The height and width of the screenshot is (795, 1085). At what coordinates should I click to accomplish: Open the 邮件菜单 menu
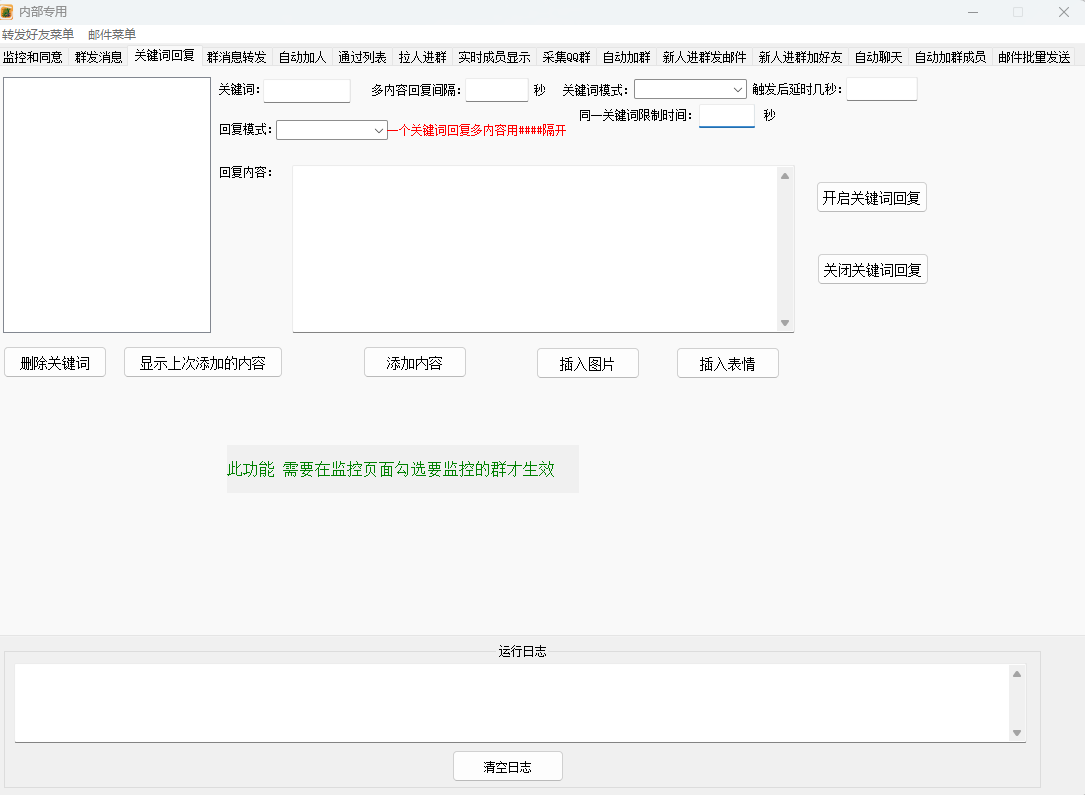(x=112, y=34)
